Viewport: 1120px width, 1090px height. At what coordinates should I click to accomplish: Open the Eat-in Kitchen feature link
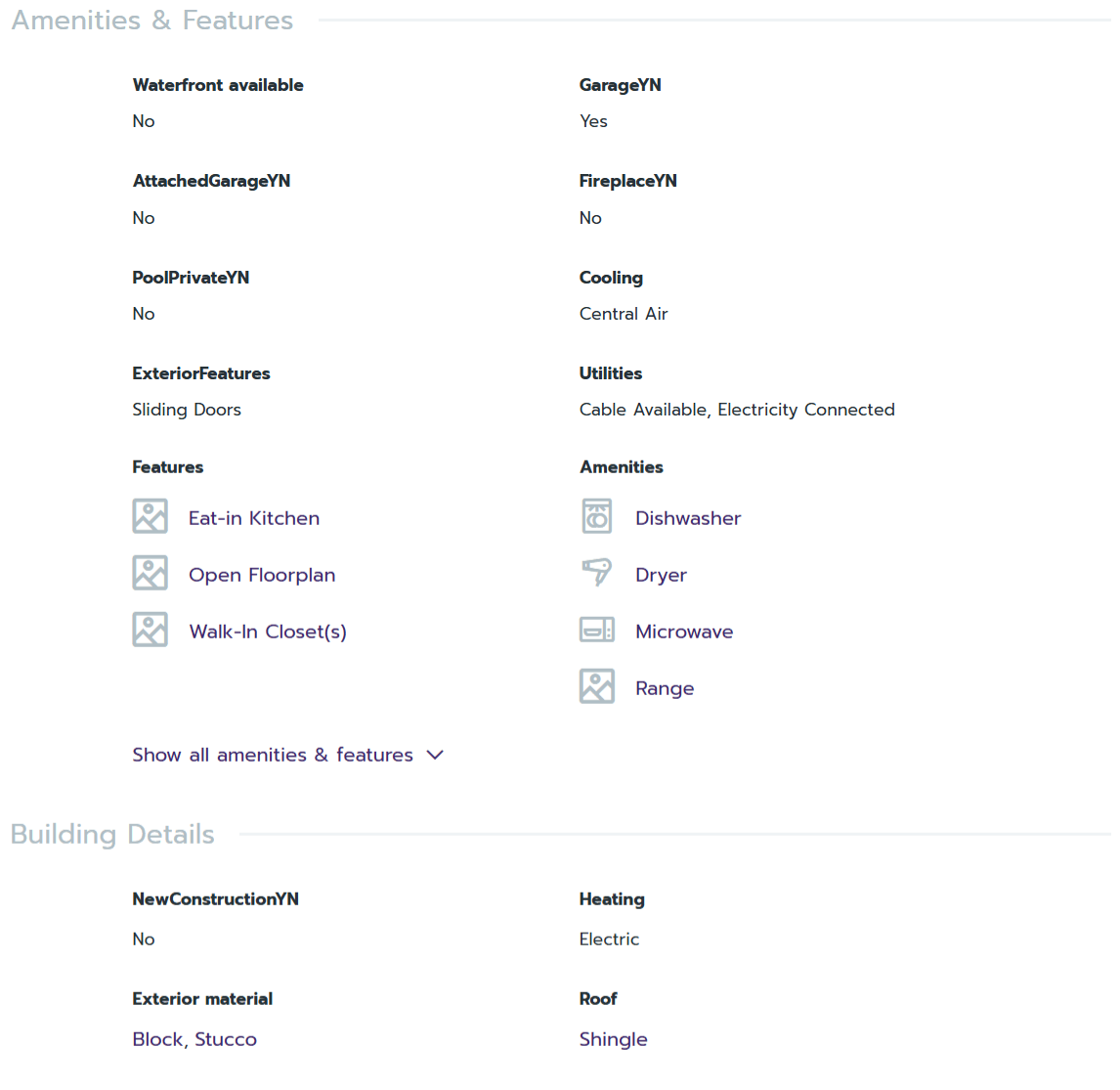point(254,518)
